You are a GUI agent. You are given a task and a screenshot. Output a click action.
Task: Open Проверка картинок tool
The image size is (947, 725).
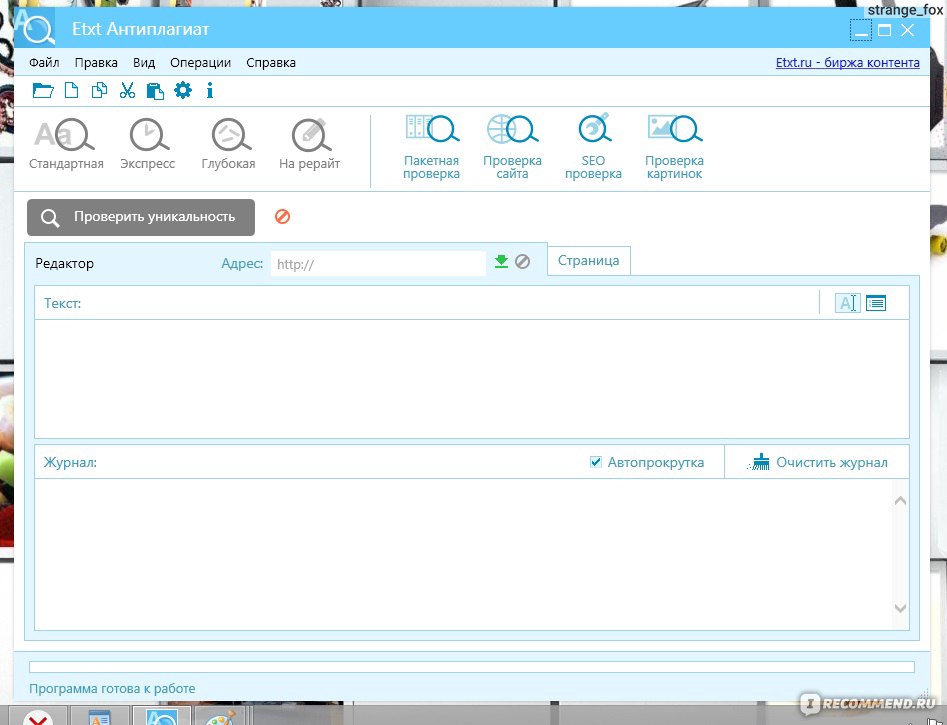pos(674,147)
